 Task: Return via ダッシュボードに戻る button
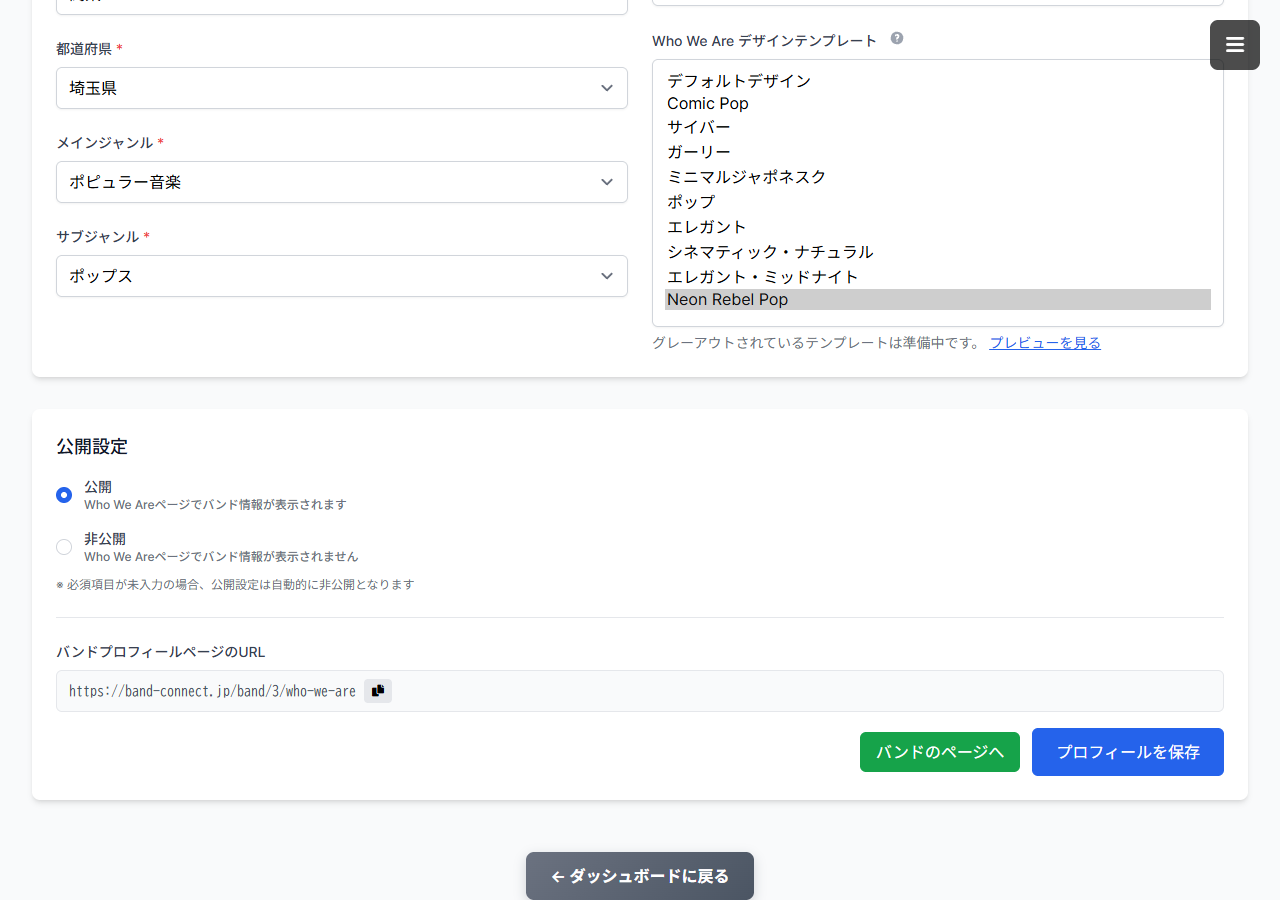(x=639, y=876)
